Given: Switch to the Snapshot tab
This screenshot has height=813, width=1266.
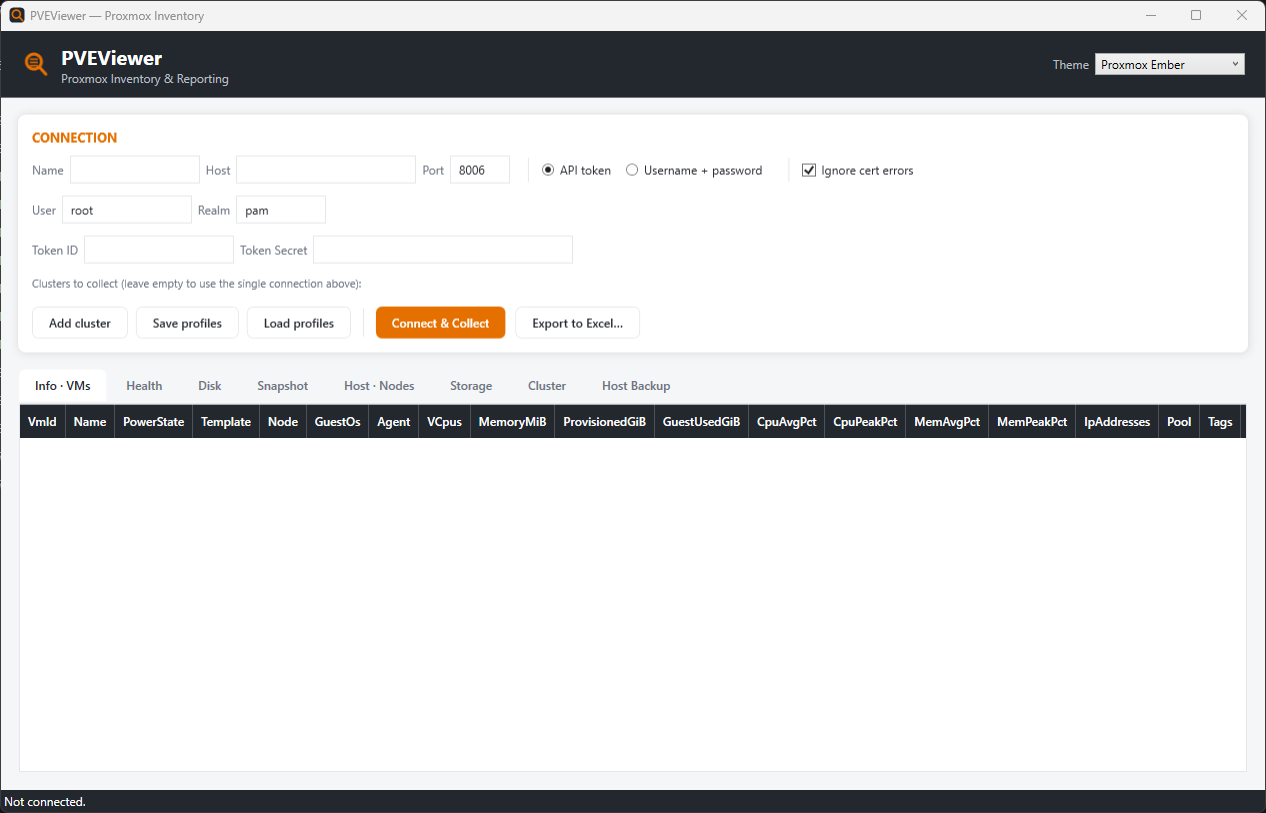Looking at the screenshot, I should coord(283,385).
